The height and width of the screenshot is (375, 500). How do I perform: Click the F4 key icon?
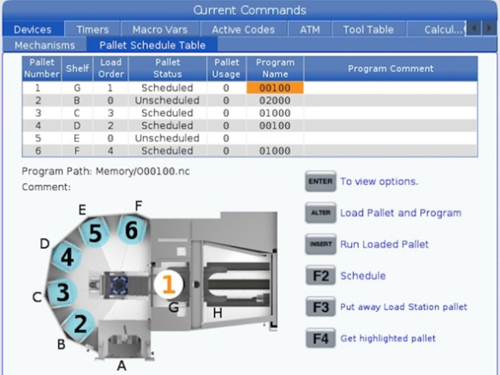pos(320,338)
